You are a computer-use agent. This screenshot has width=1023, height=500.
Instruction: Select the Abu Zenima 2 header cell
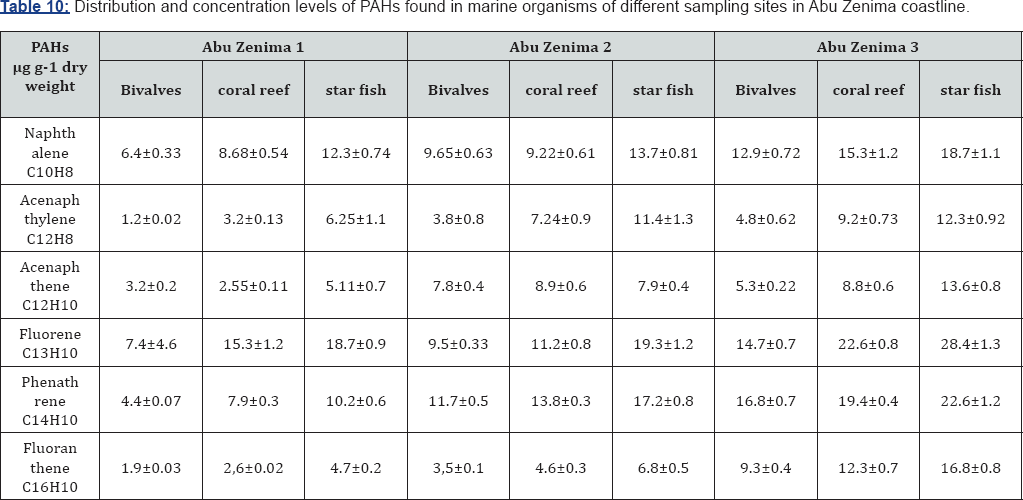[561, 46]
